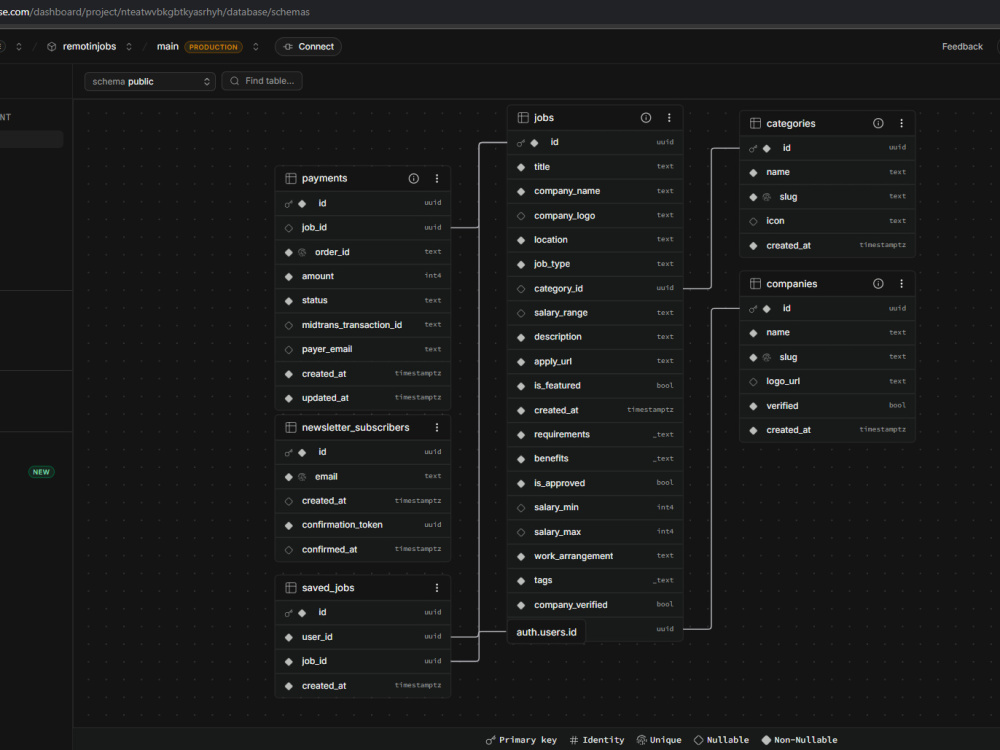Focus the Find table search field
Image resolution: width=1000 pixels, height=750 pixels.
[x=262, y=81]
